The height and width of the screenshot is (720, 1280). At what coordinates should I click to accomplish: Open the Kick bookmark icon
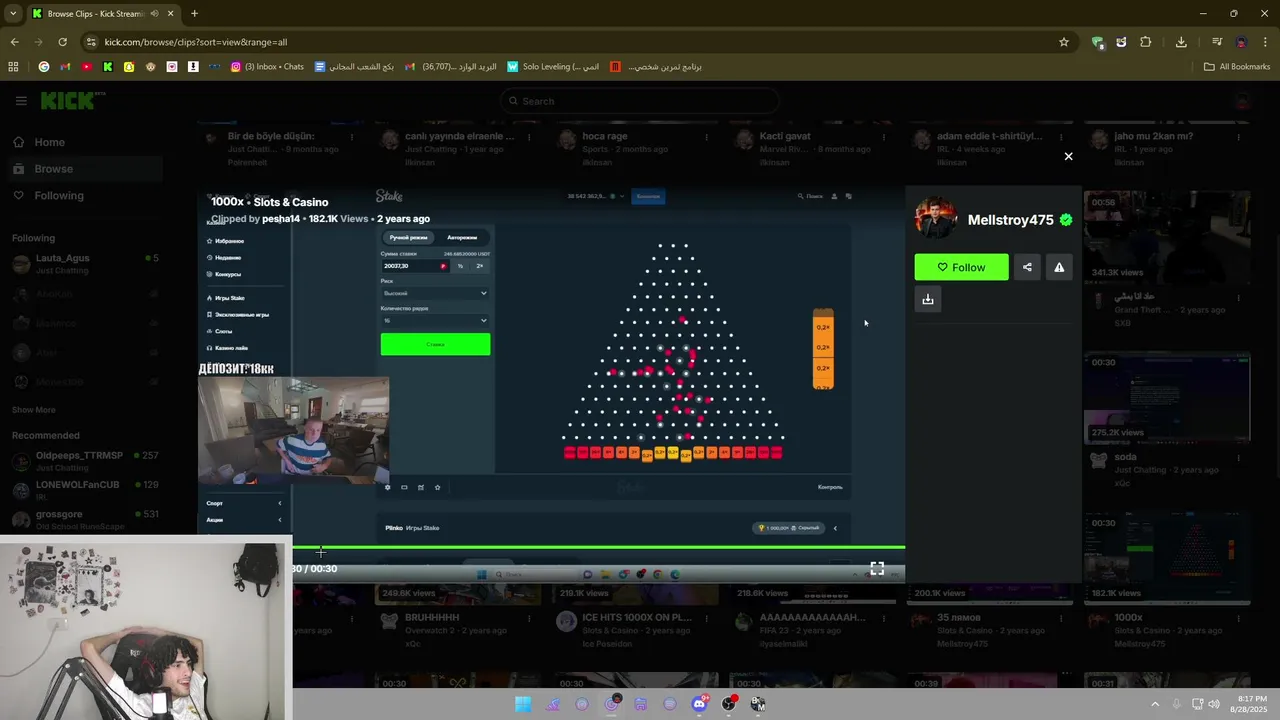point(108,67)
